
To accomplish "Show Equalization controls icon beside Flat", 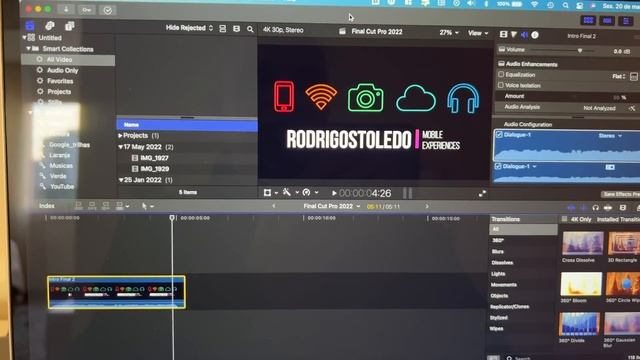I will (634, 77).
